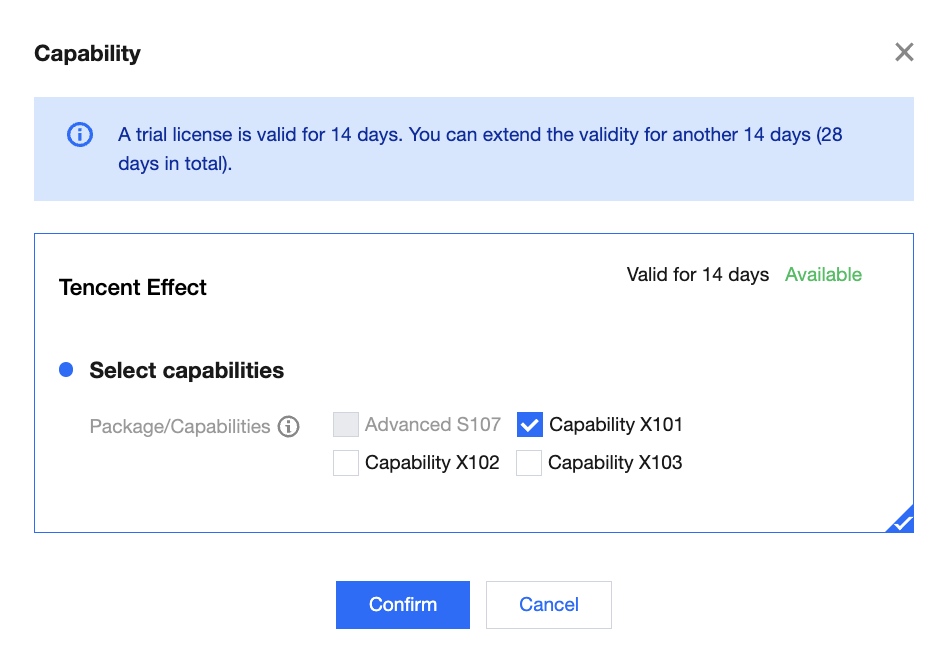This screenshot has height=666, width=952.
Task: Click the corner checkmark on the Tencent Effect card
Action: point(901,520)
